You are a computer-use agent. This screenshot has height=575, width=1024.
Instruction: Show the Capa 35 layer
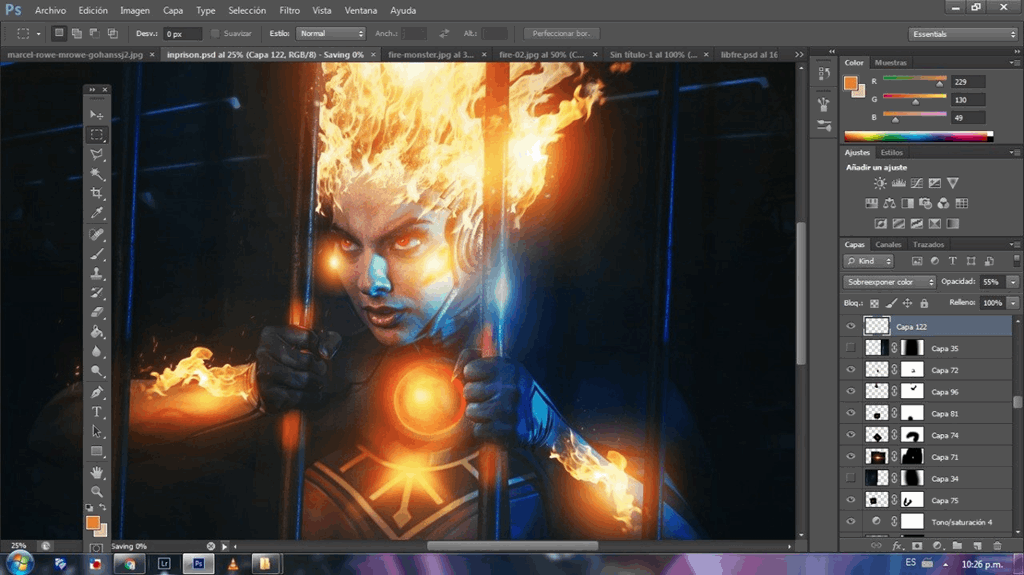(x=850, y=348)
